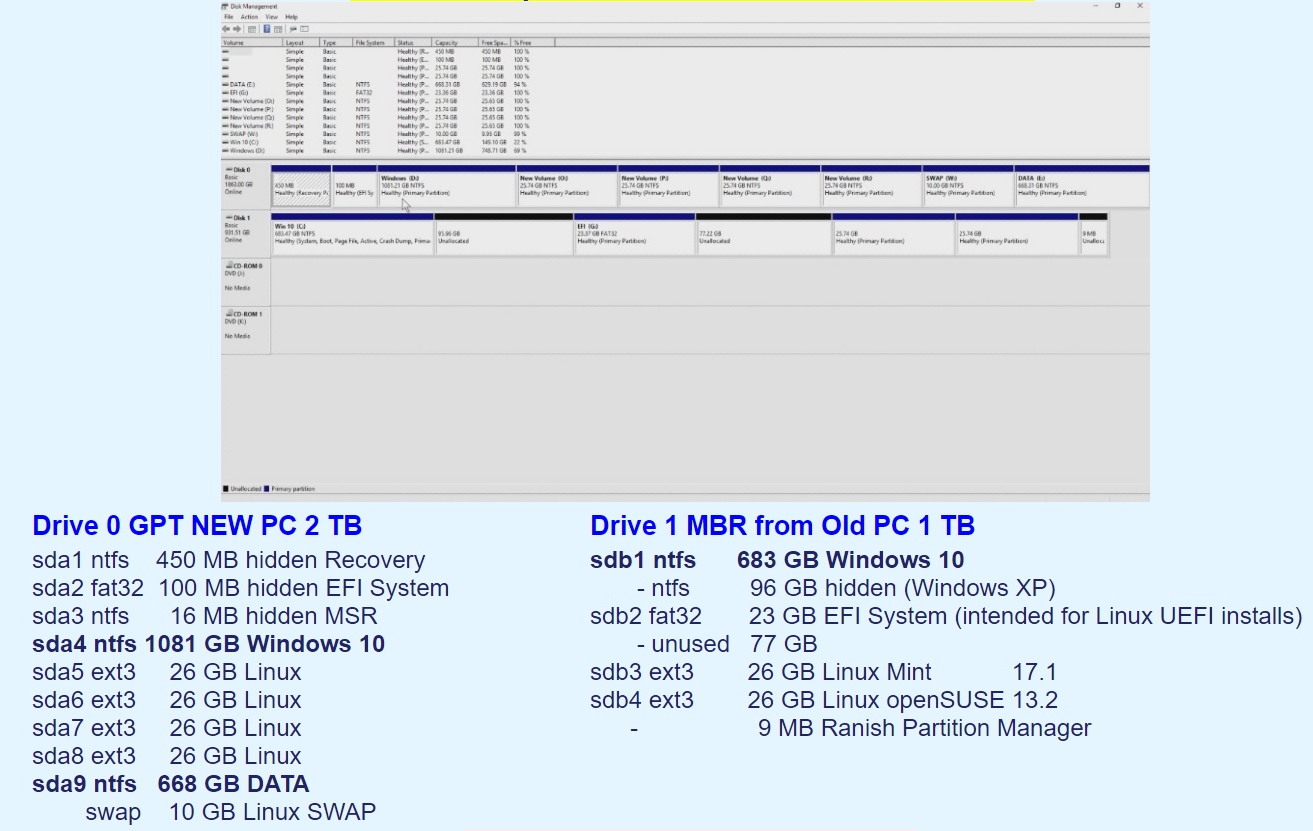Screen dimensions: 1313x831
Task: Click the 'sda4 ntfs 1081 GB Windows 10' line
Action: 208,644
